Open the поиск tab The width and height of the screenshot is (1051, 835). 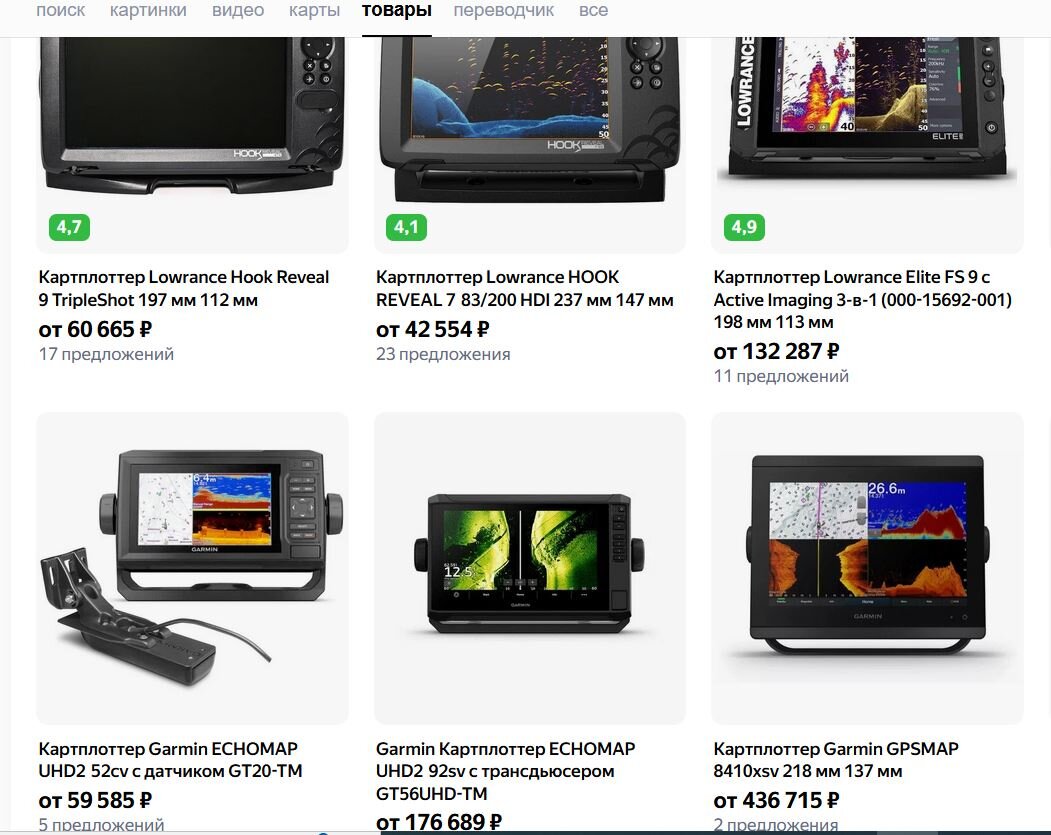point(60,11)
